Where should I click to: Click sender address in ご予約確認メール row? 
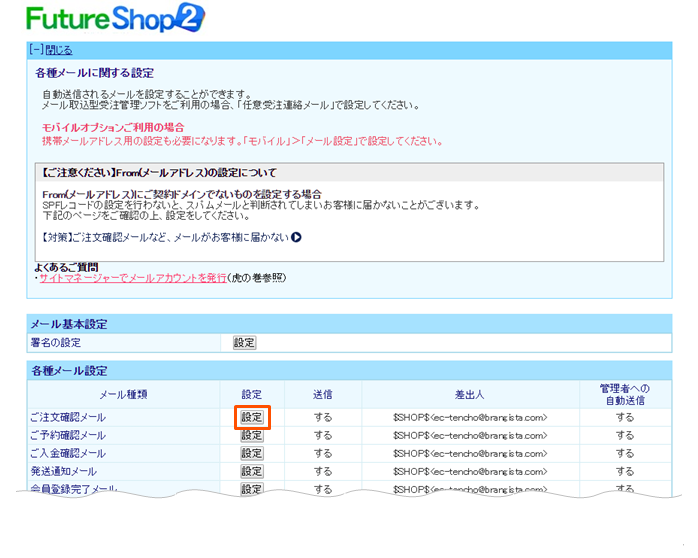click(x=470, y=435)
